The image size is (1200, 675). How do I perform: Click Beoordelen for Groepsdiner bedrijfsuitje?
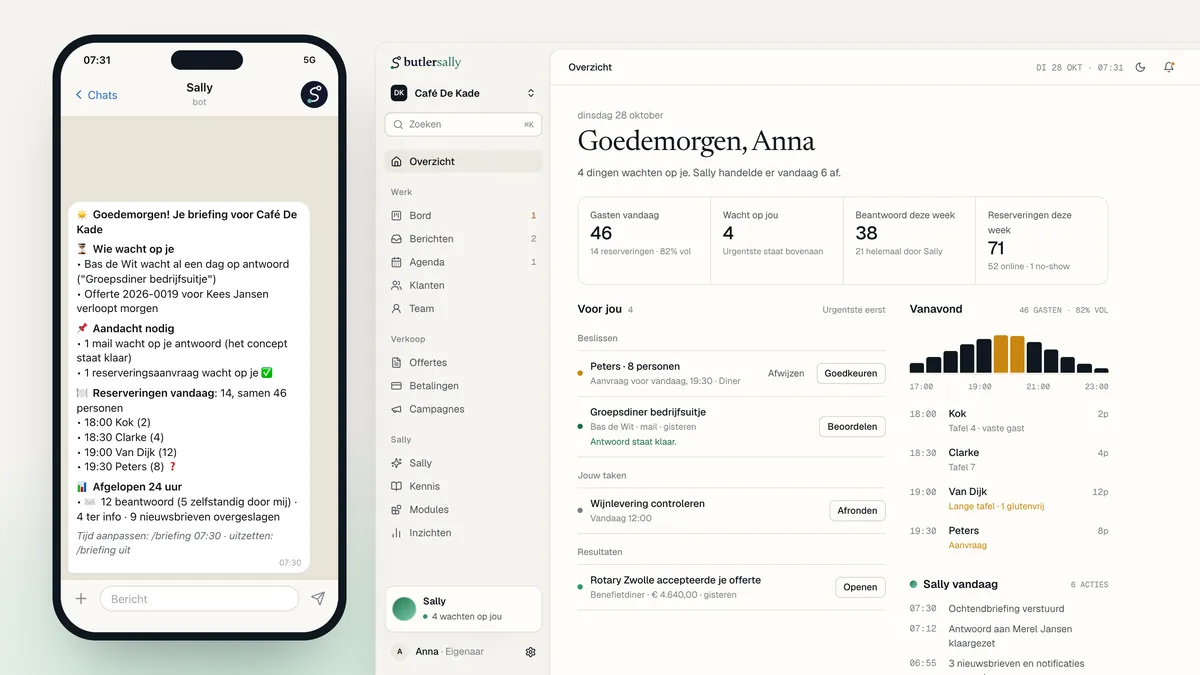[x=852, y=427]
